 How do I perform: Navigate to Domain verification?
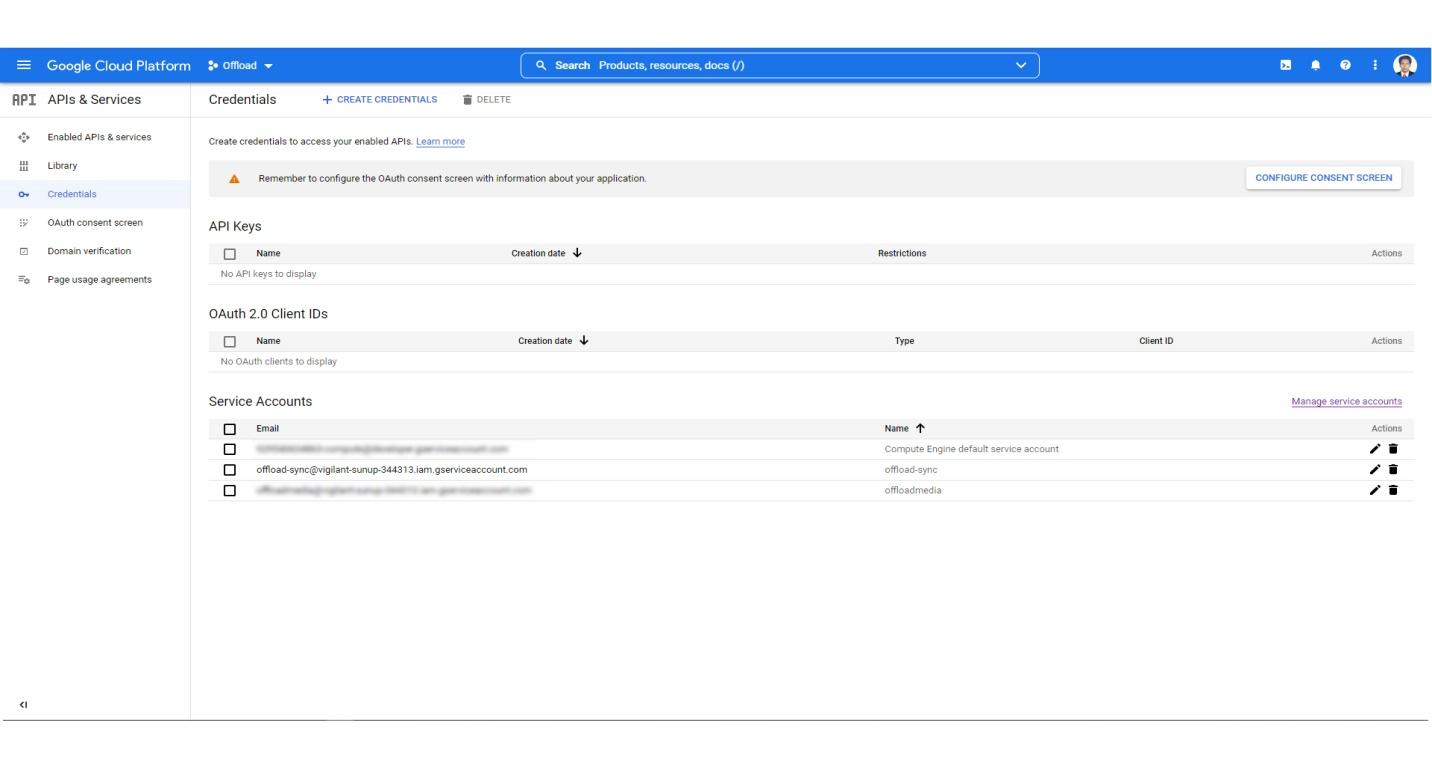[x=95, y=251]
